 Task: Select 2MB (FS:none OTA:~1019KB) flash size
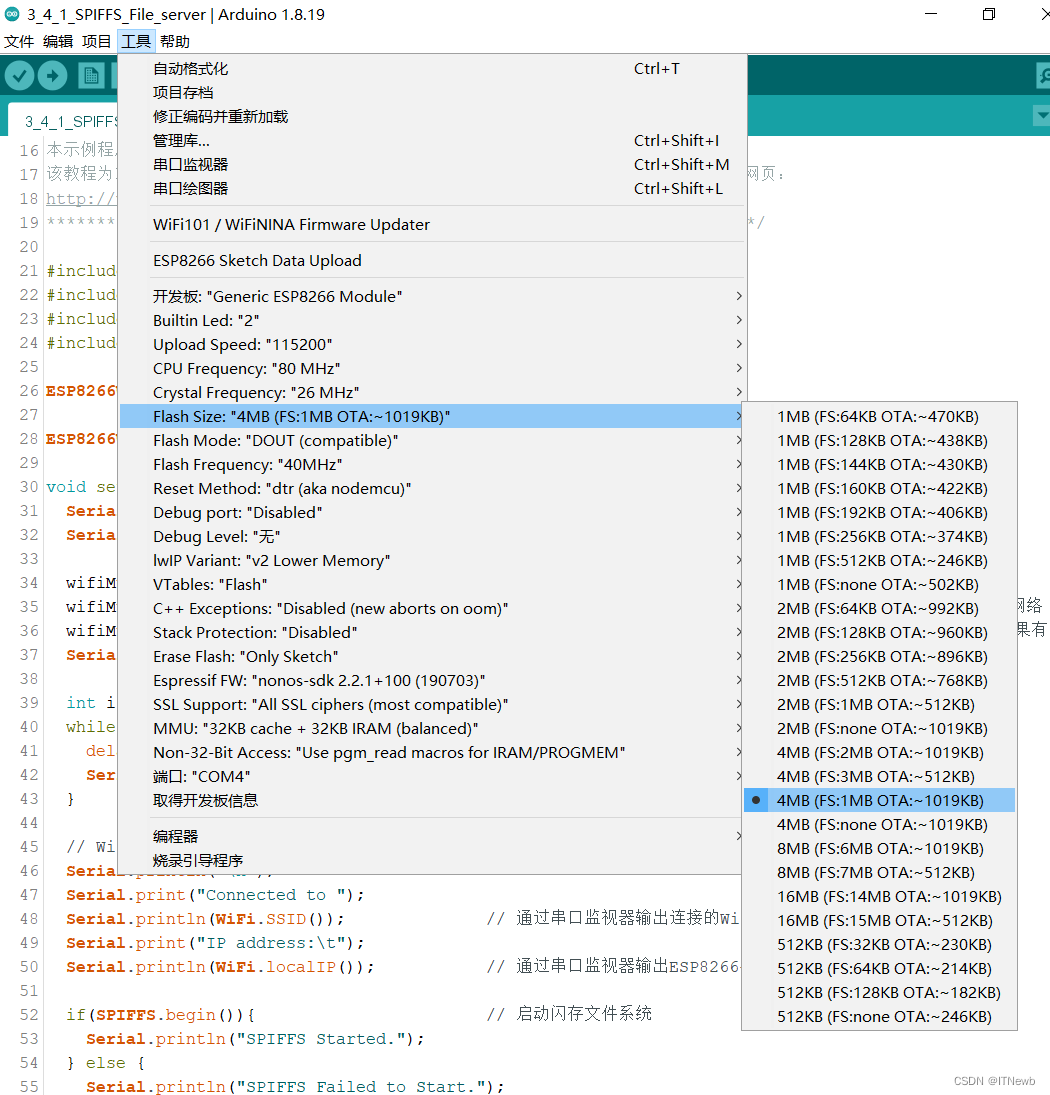(x=880, y=728)
